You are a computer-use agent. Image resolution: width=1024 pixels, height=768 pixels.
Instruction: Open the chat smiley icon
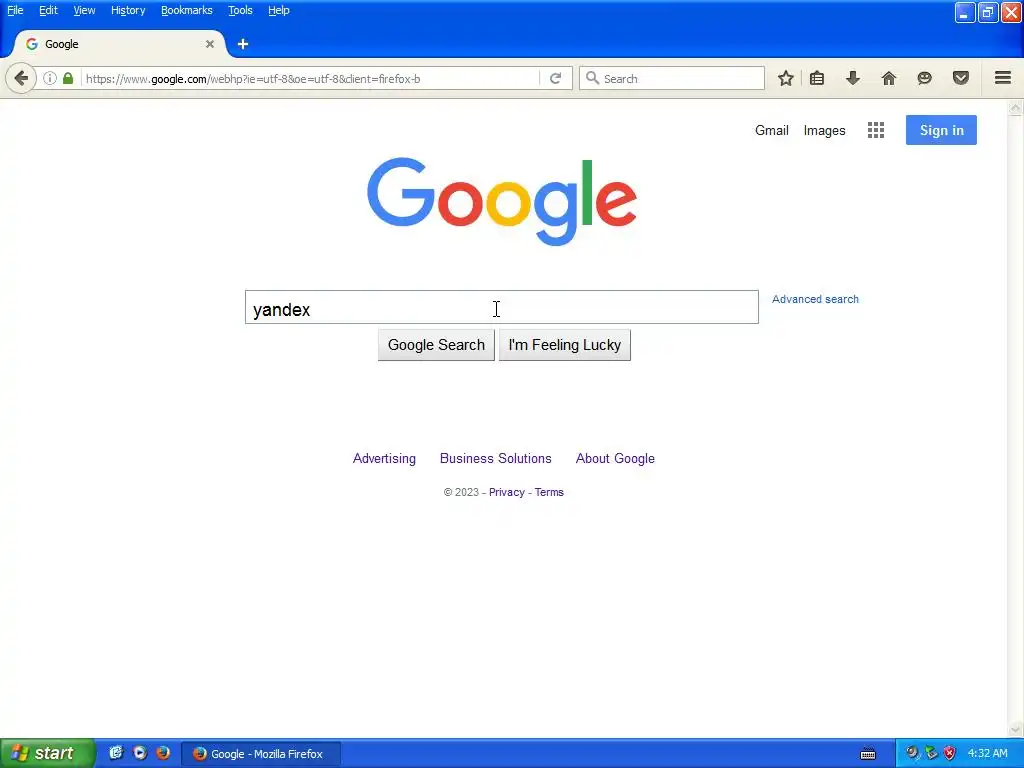tap(925, 78)
